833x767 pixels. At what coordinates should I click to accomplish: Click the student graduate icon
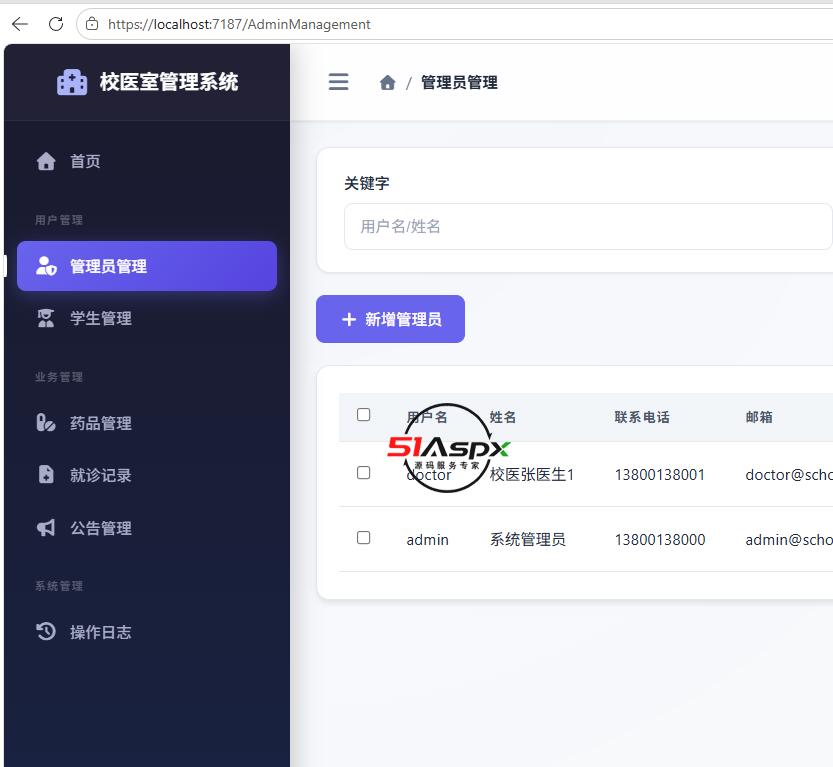click(46, 318)
